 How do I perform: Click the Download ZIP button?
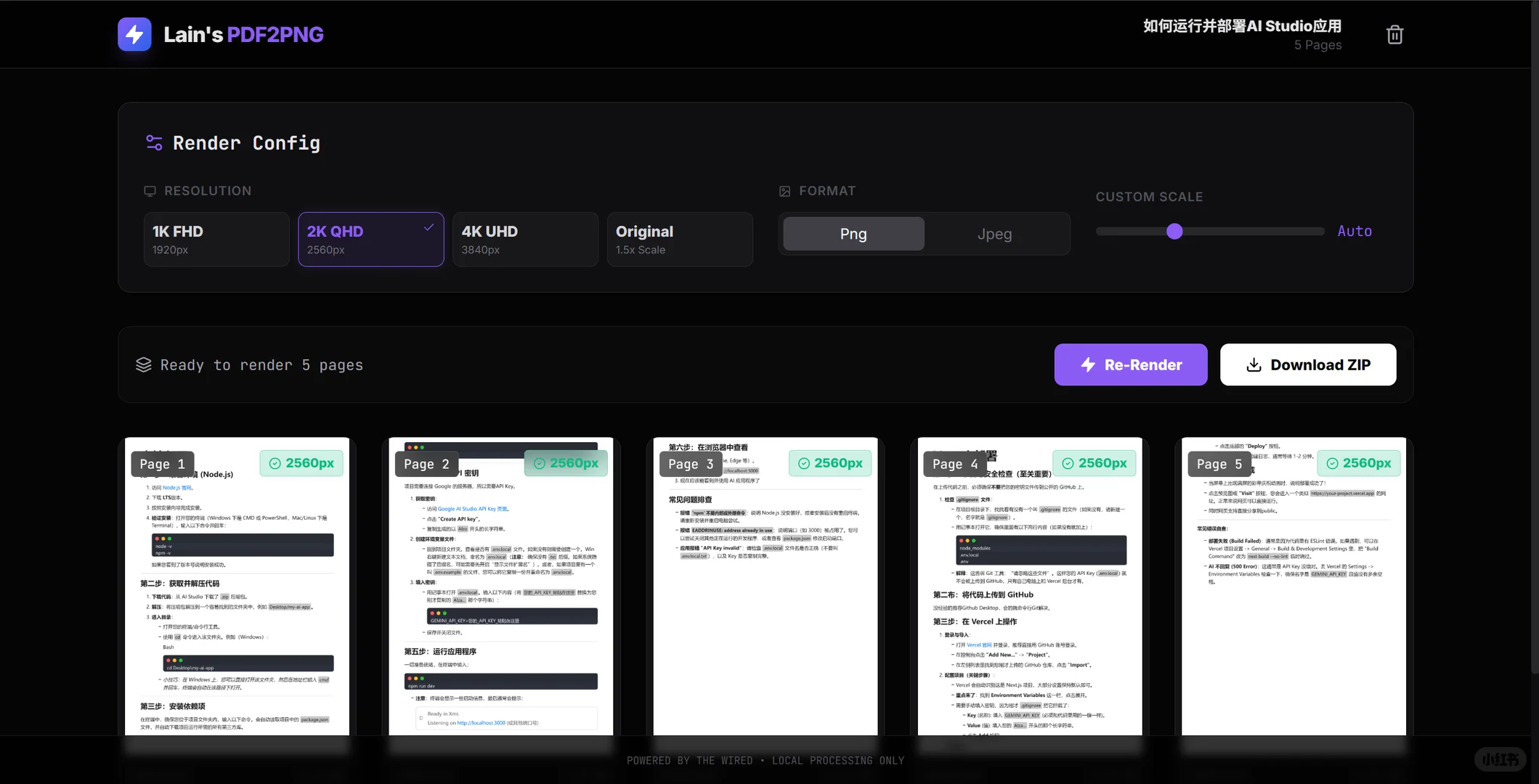click(x=1307, y=364)
